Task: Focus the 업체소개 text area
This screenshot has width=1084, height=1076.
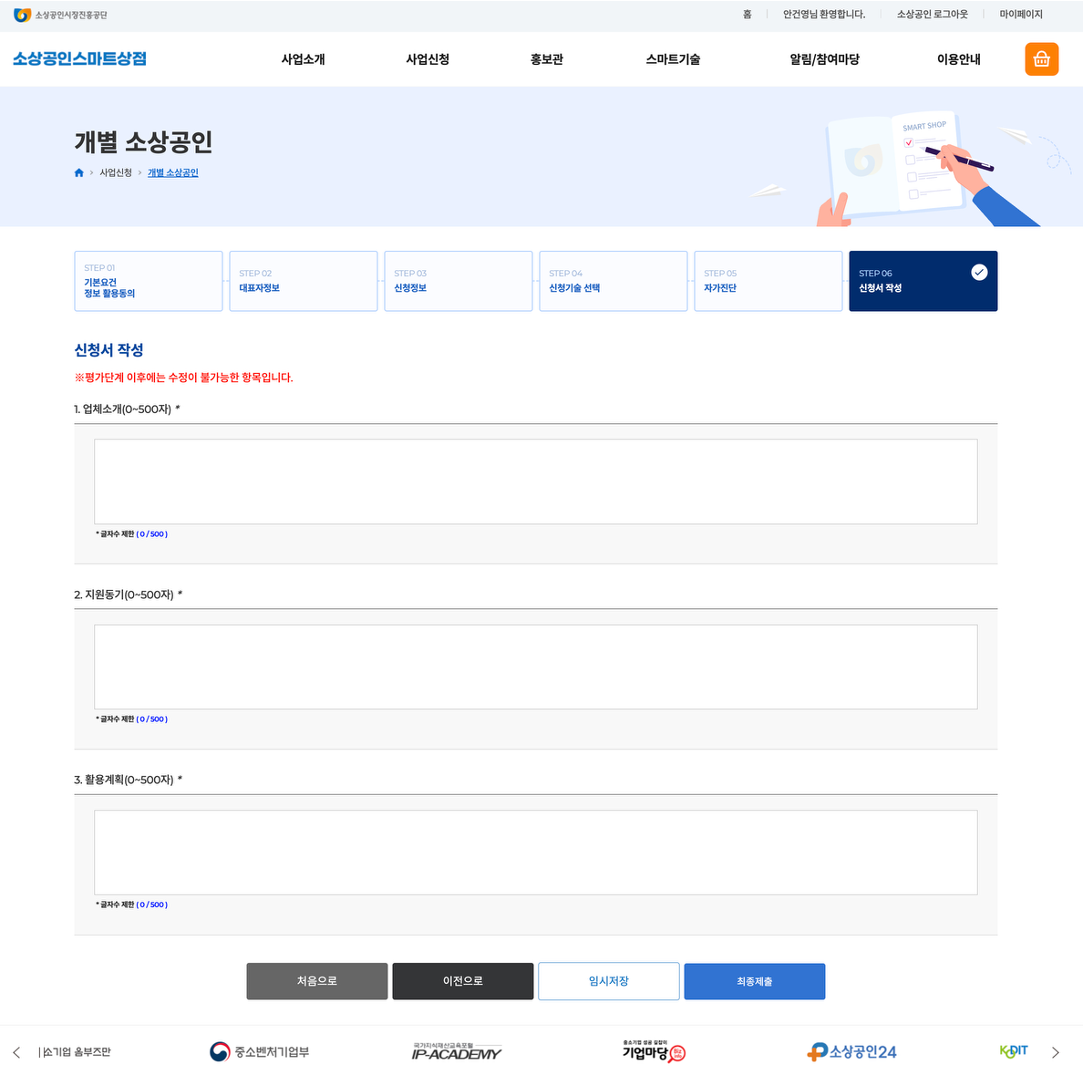Action: pos(535,481)
